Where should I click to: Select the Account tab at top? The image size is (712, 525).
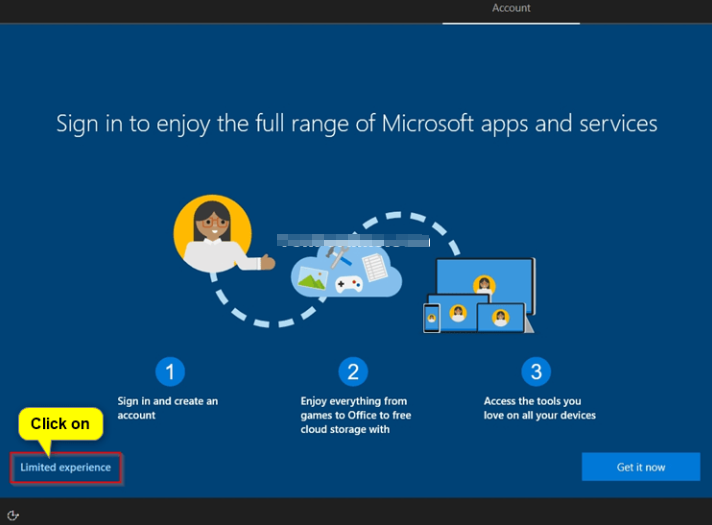click(511, 9)
